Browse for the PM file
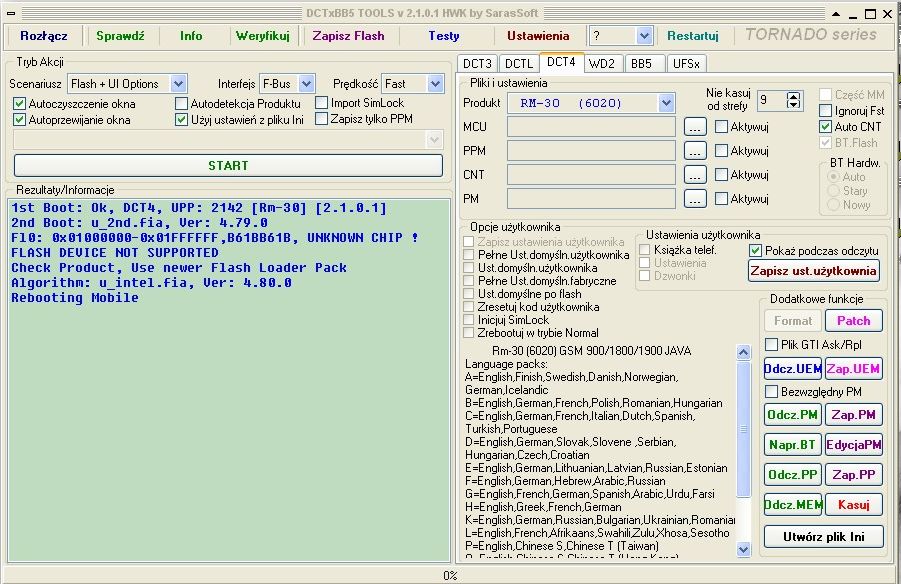This screenshot has height=584, width=901. tap(695, 199)
